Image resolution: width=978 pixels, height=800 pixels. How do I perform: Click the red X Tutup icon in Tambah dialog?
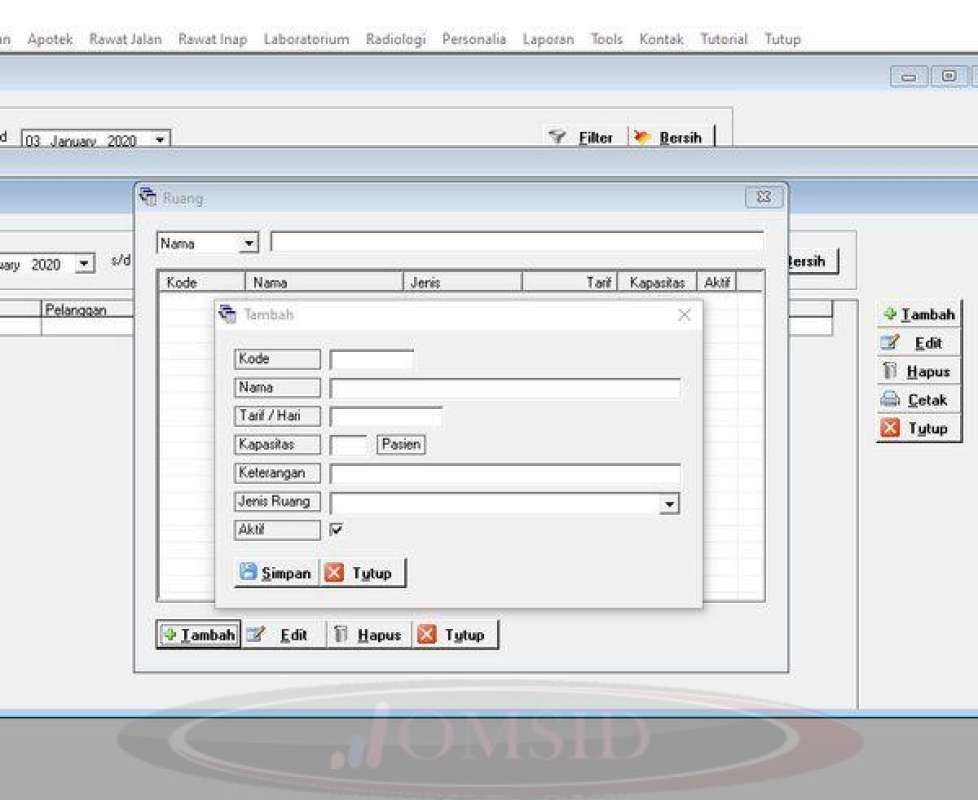point(333,573)
